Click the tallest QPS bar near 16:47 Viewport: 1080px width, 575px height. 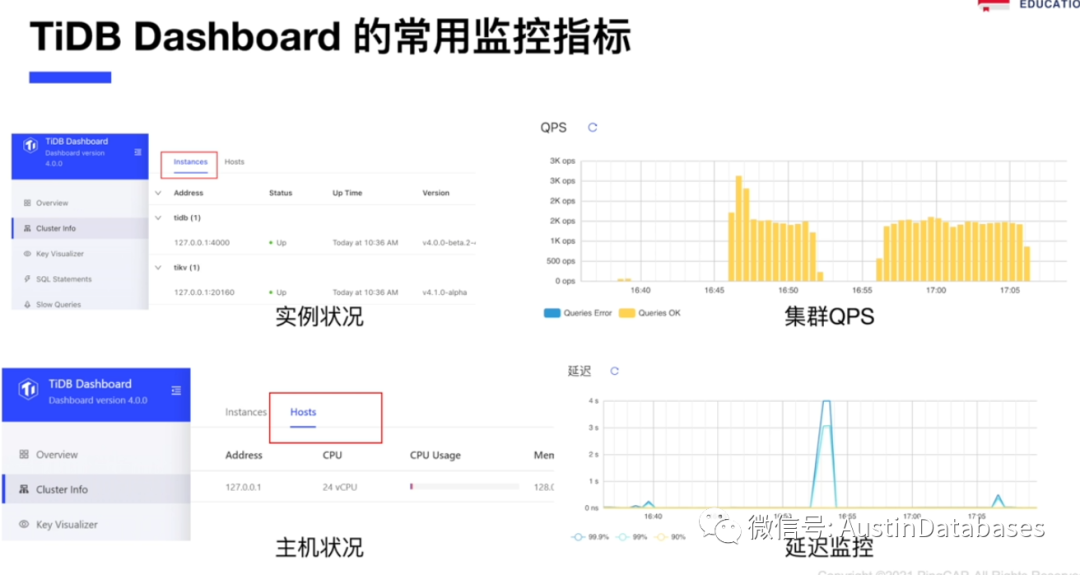[x=739, y=228]
